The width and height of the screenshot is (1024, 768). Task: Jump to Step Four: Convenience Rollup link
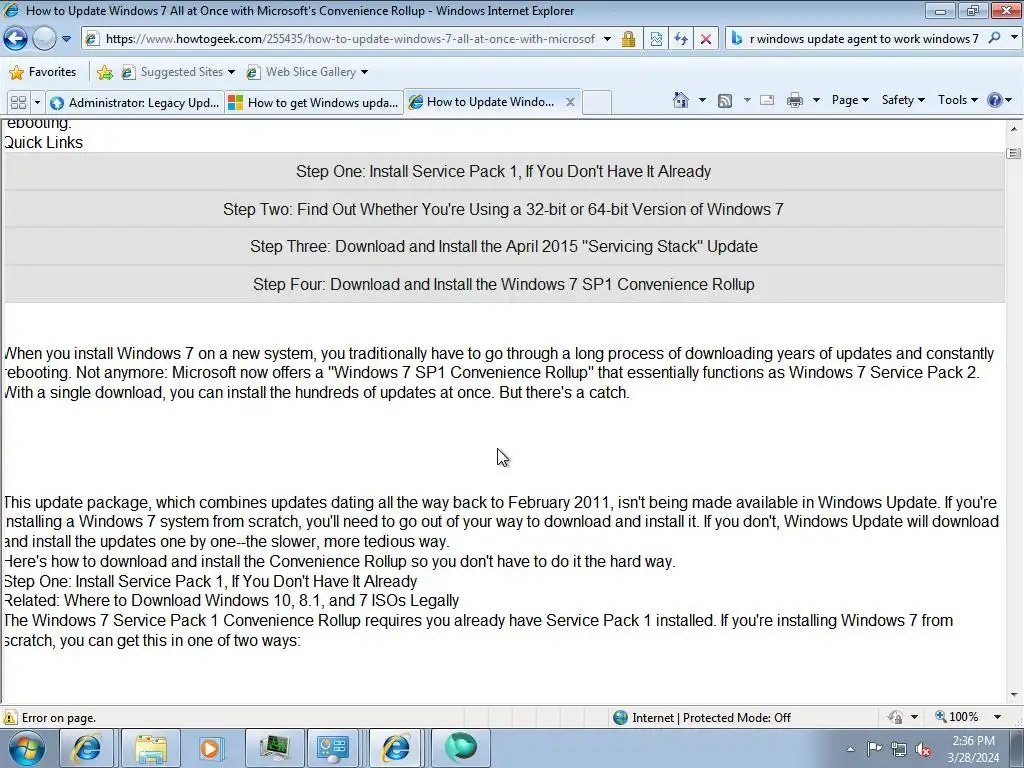[504, 284]
